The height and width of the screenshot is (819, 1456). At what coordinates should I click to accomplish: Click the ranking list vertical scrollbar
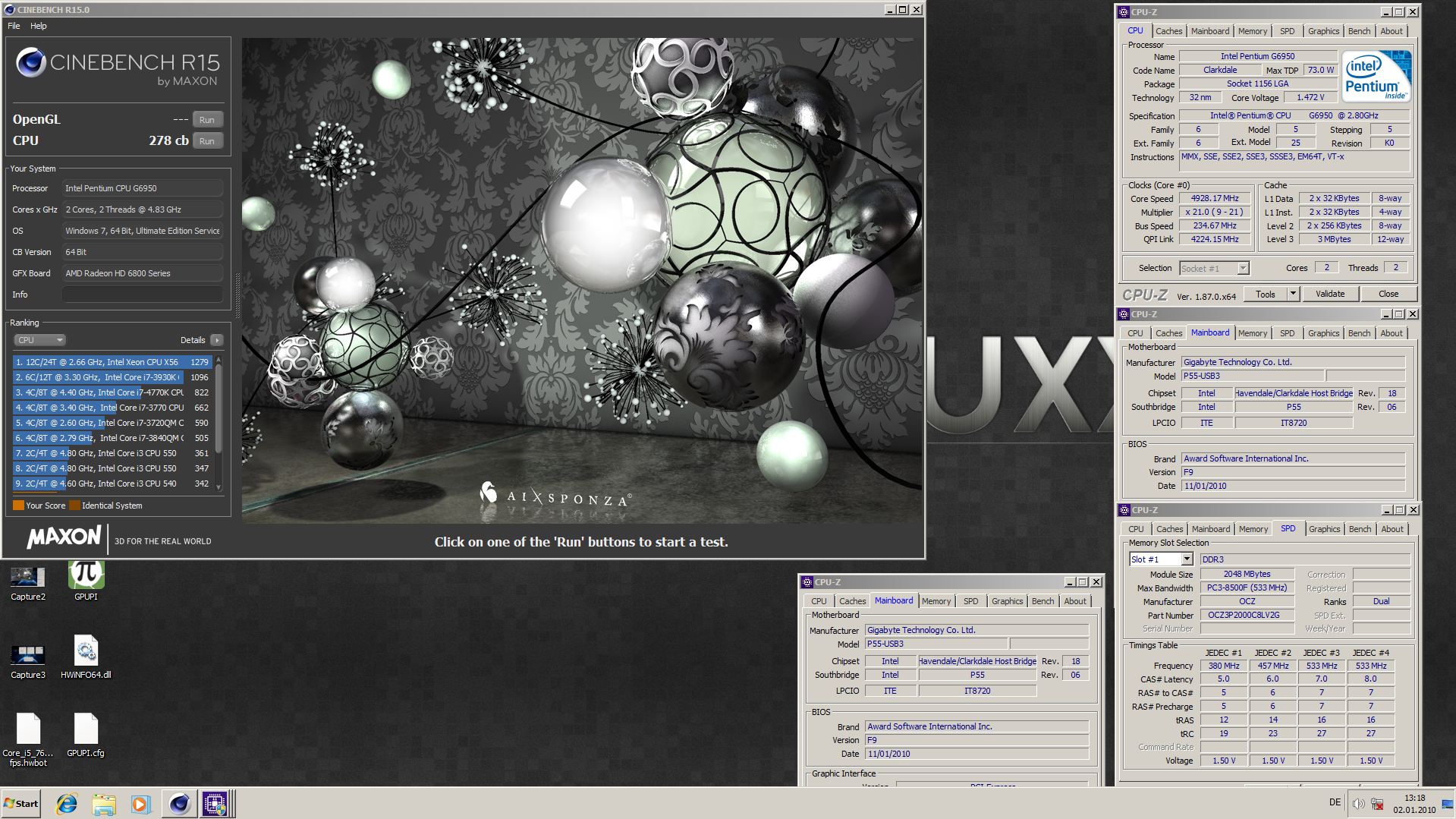(219, 423)
